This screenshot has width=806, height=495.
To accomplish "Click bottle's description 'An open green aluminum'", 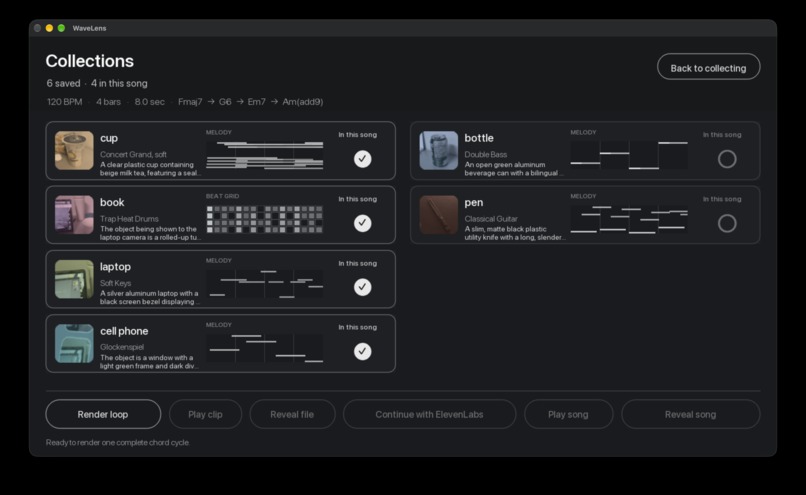I will (504, 164).
